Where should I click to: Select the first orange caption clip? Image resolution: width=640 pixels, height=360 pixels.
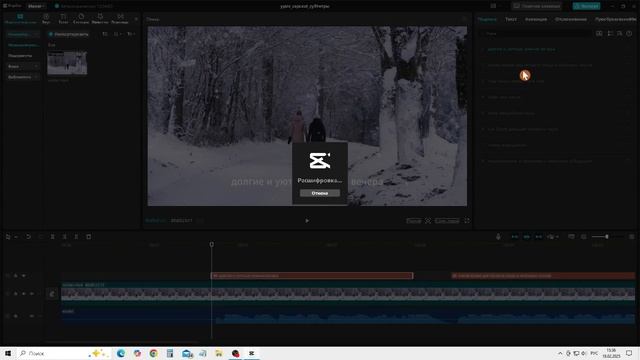[x=312, y=276]
